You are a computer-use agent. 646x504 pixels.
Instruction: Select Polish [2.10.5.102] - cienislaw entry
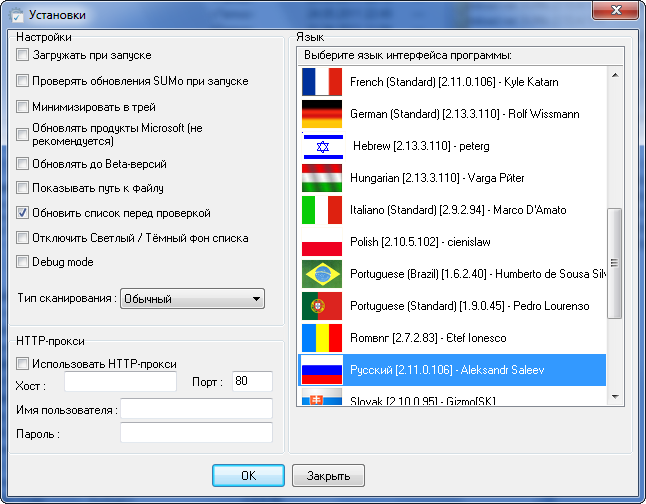(x=452, y=242)
